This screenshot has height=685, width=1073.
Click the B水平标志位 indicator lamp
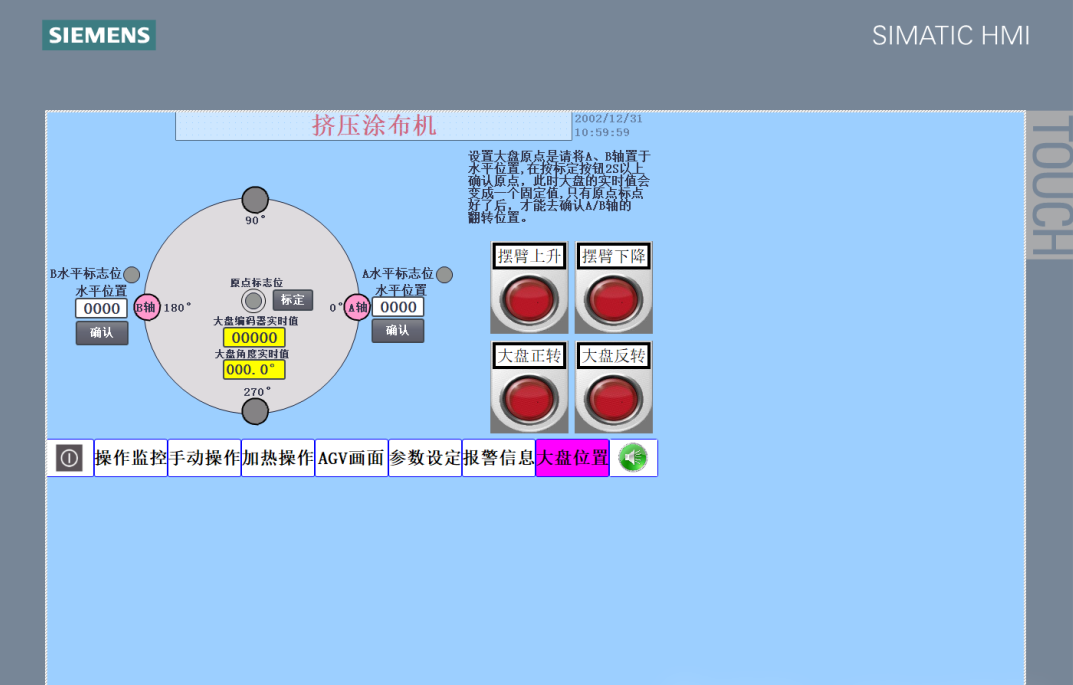pos(132,275)
